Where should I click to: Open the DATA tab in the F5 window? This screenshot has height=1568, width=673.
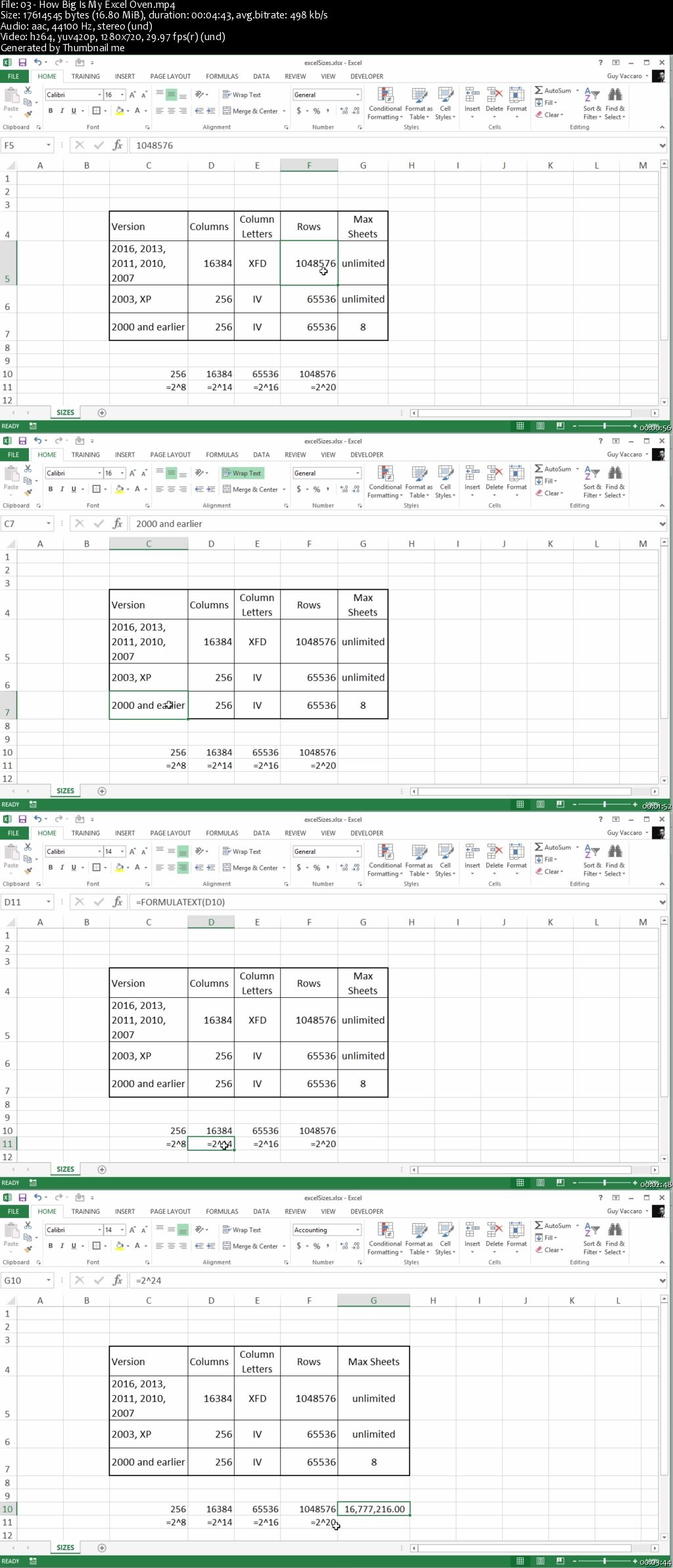[x=262, y=76]
